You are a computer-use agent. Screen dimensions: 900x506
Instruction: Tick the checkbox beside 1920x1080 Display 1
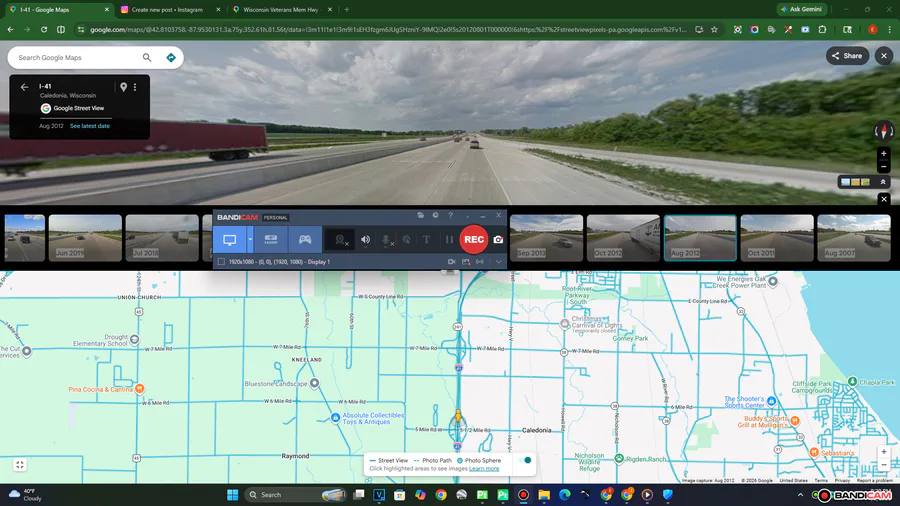tap(222, 262)
